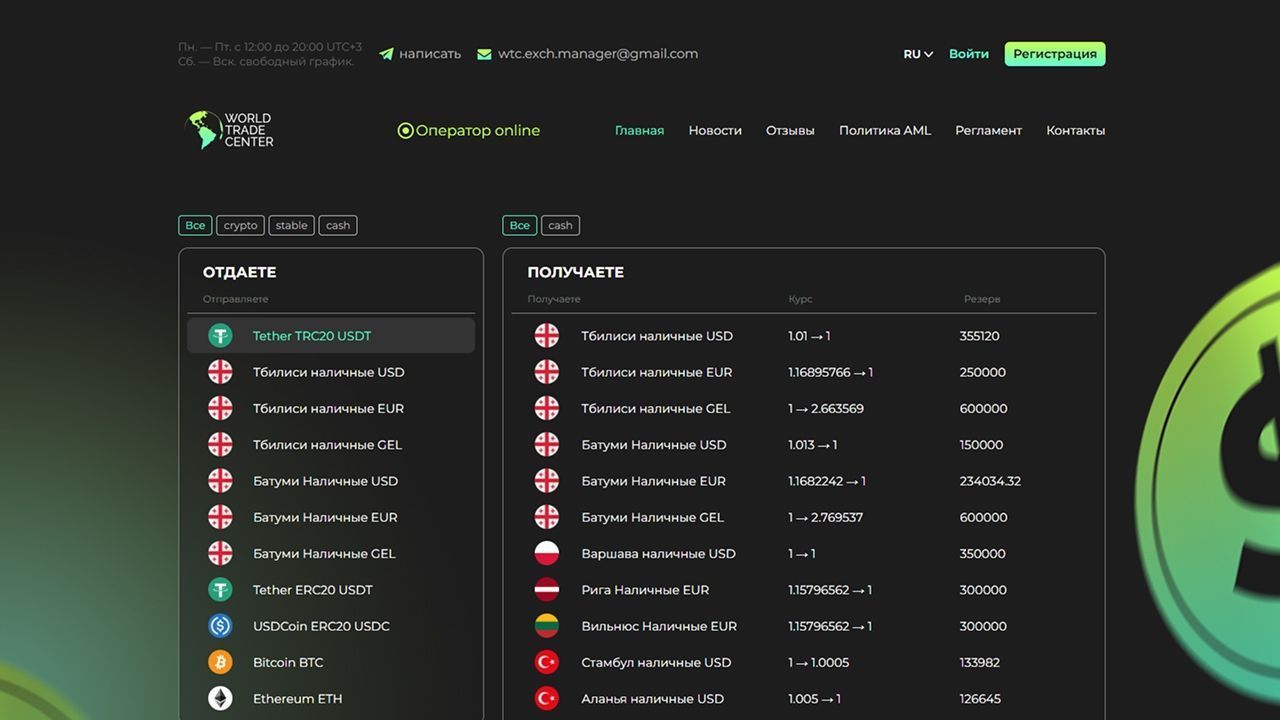Click the Latvian flag for Рига EUR
This screenshot has width=1280, height=720.
tap(546, 590)
